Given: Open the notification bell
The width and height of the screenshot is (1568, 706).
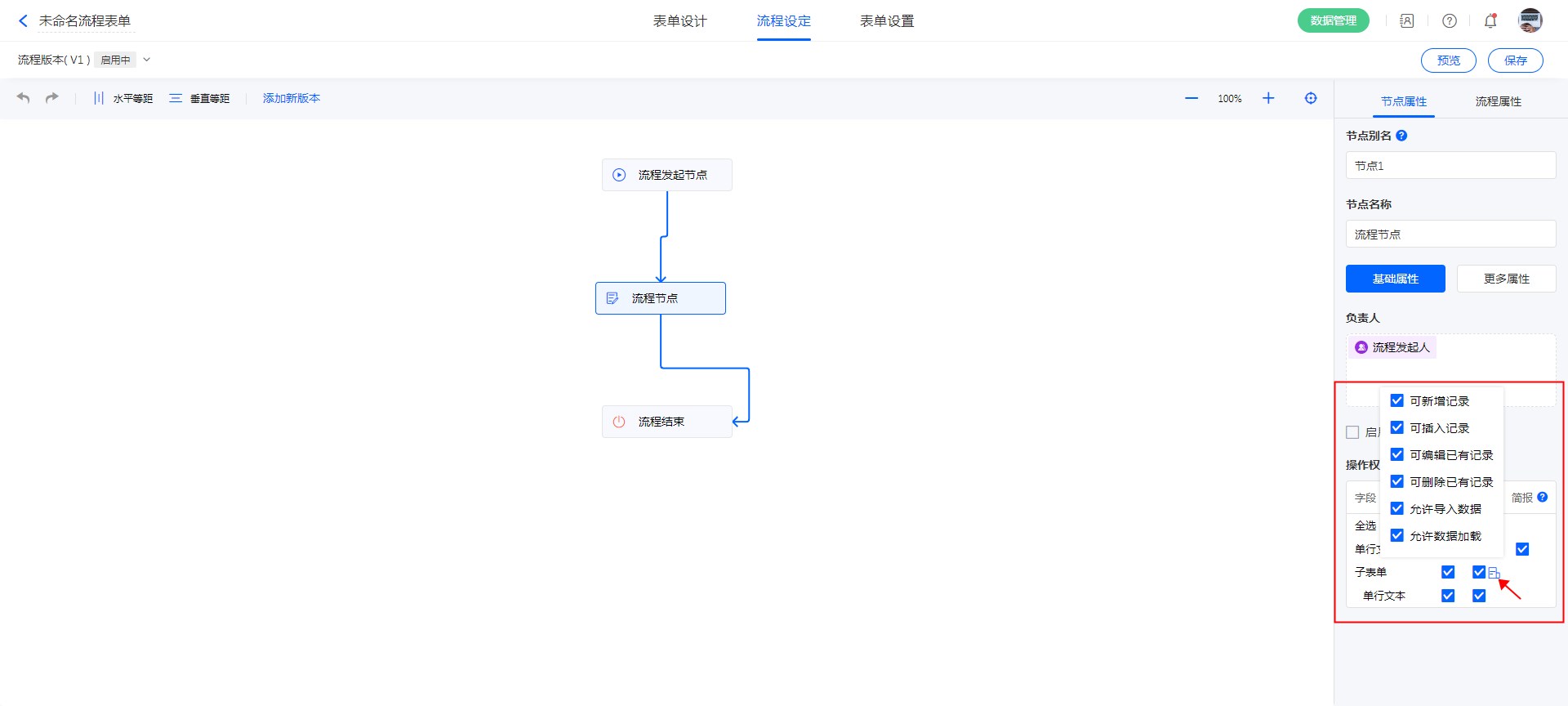Looking at the screenshot, I should pyautogui.click(x=1490, y=21).
